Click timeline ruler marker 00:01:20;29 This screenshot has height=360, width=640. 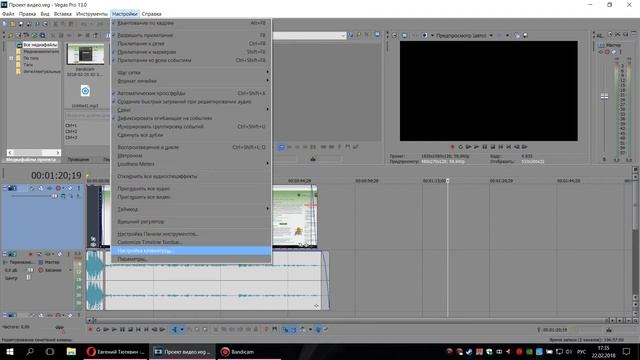pos(501,180)
